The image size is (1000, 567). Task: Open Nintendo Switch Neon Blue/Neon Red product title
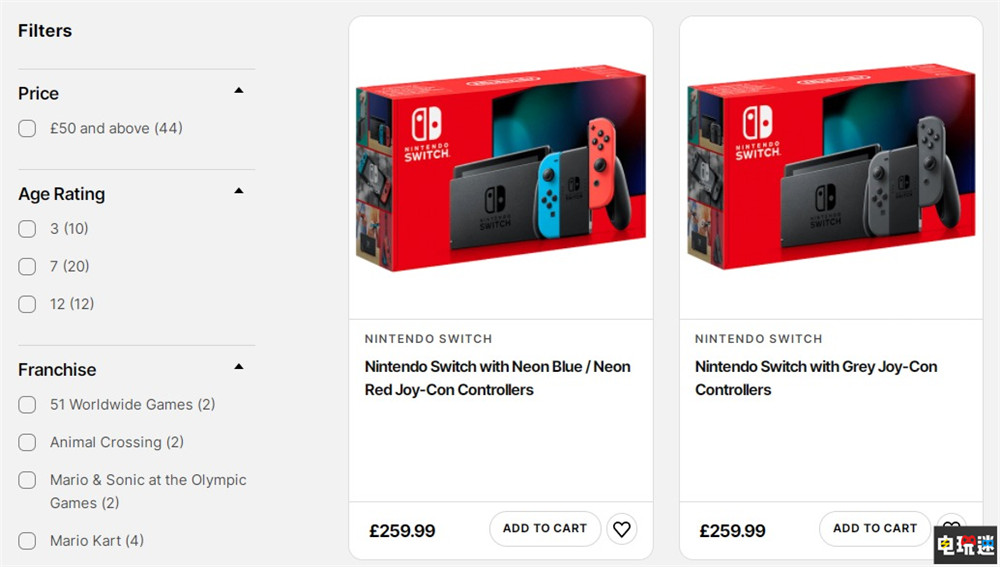497,378
